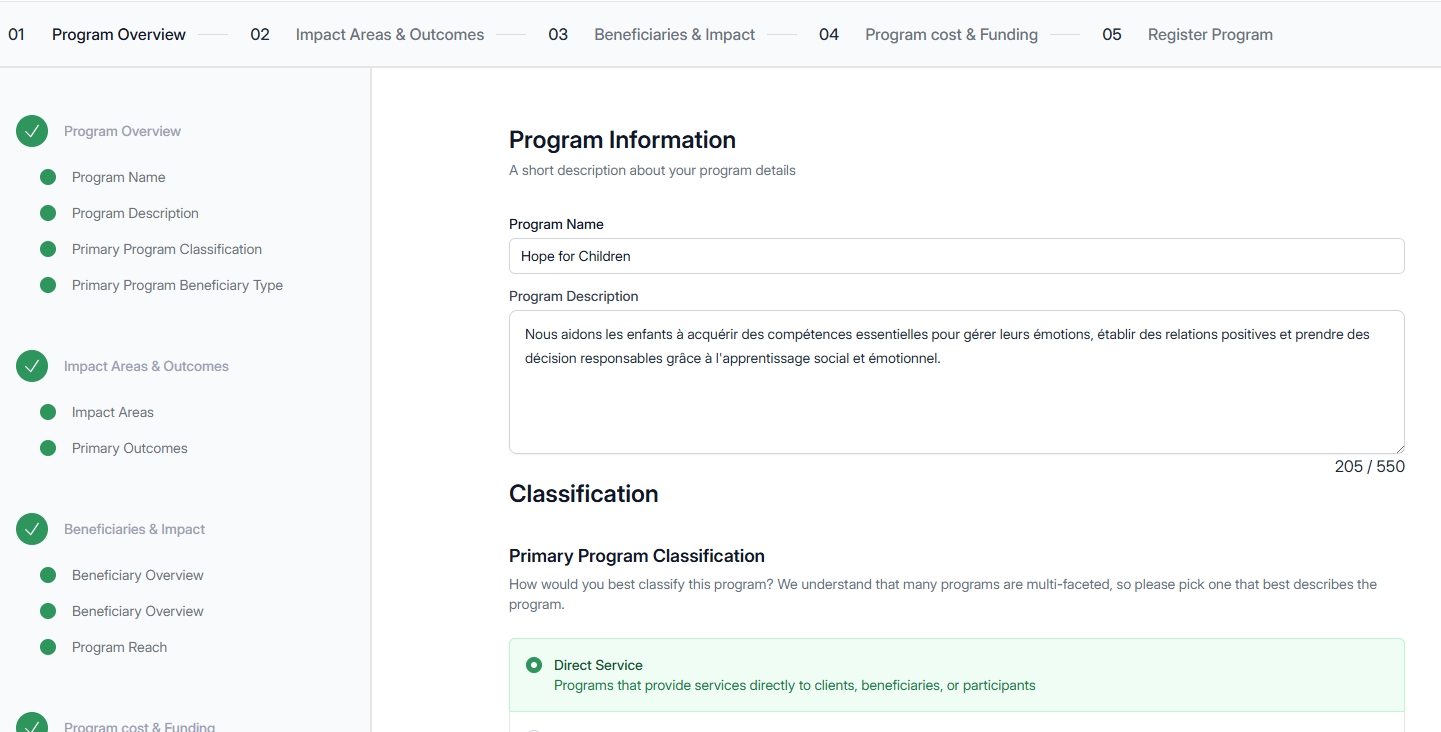Jump to Program Description in sidebar

click(135, 213)
